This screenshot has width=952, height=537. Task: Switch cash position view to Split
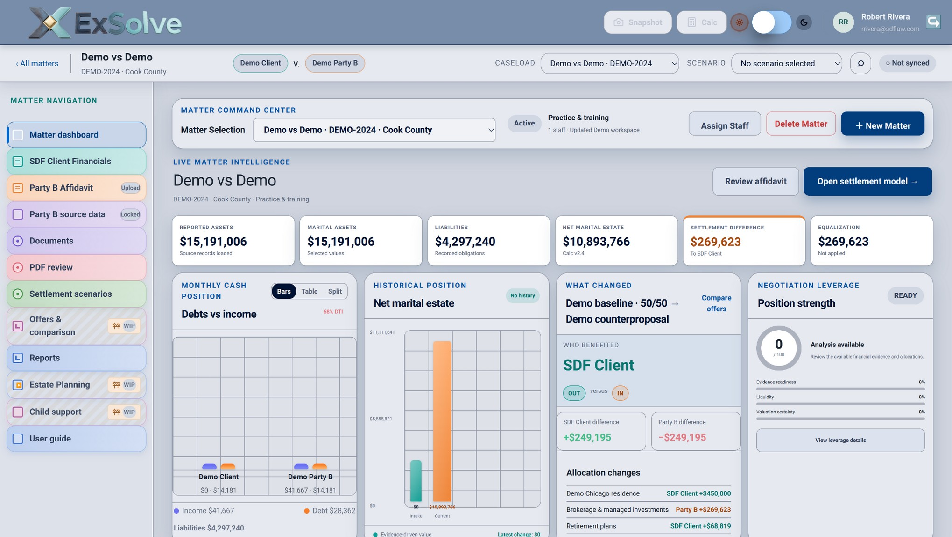[335, 292]
